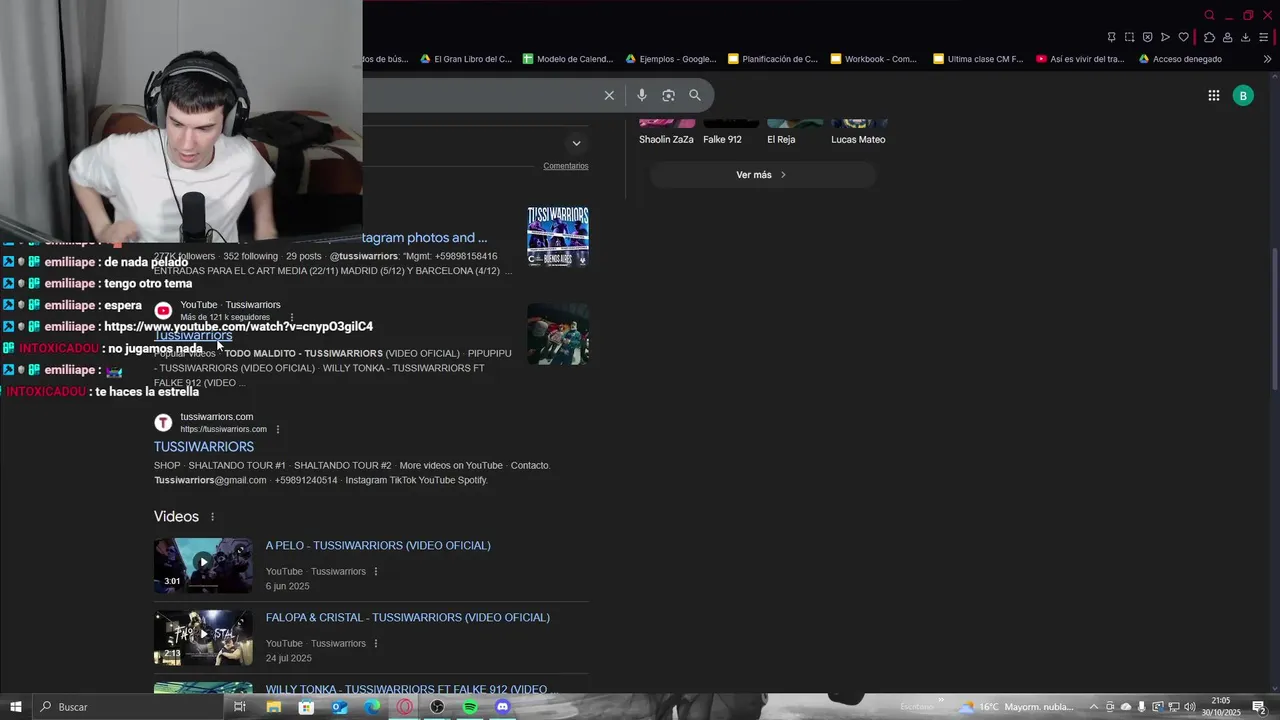
Task: Open options for FALOPA & CRISTAL video
Action: [x=376, y=643]
